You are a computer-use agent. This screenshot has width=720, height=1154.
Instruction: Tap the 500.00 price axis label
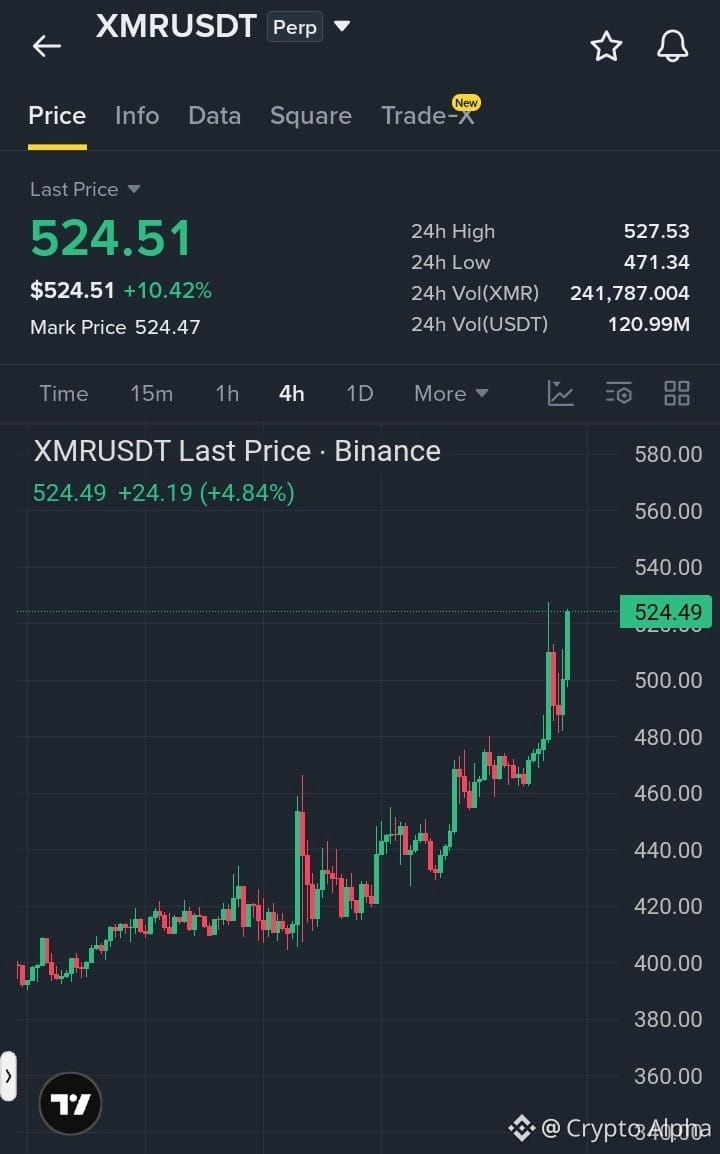pyautogui.click(x=668, y=680)
